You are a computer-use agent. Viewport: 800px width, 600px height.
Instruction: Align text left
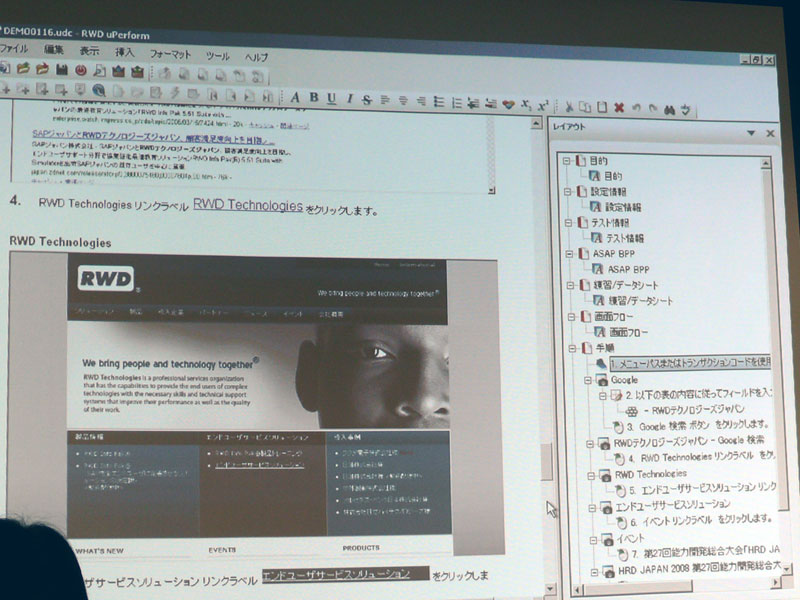point(385,100)
